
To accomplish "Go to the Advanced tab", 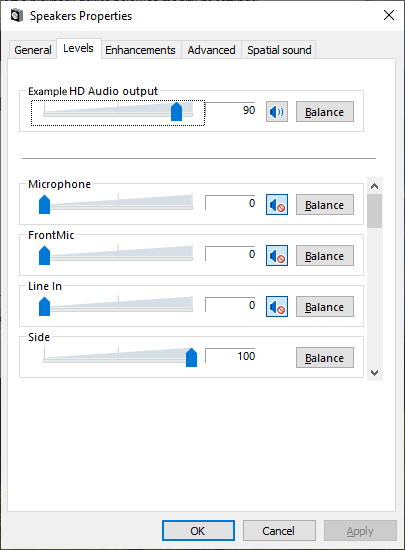I will click(211, 50).
